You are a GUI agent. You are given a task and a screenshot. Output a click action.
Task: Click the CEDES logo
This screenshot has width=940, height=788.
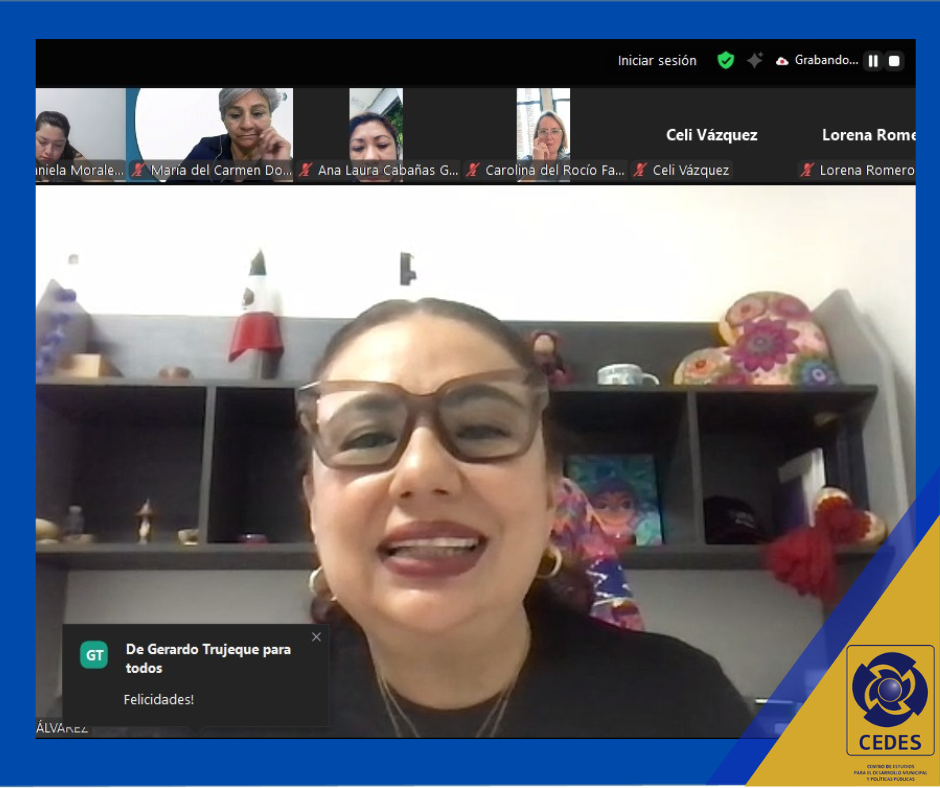889,700
